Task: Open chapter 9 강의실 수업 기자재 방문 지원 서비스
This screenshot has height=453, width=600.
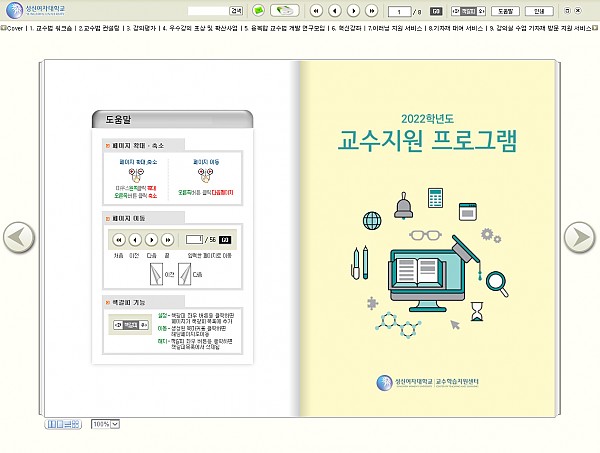Action: coord(541,28)
